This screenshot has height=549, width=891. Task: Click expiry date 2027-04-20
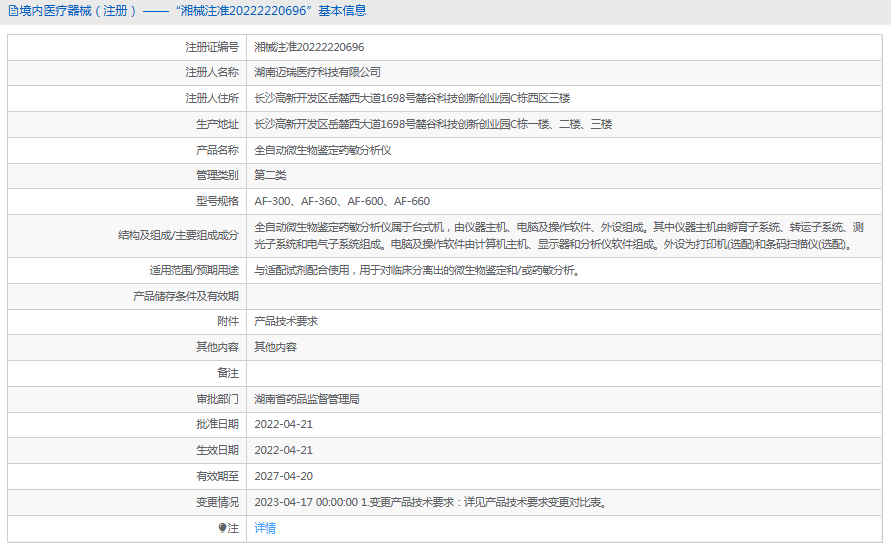tap(284, 476)
